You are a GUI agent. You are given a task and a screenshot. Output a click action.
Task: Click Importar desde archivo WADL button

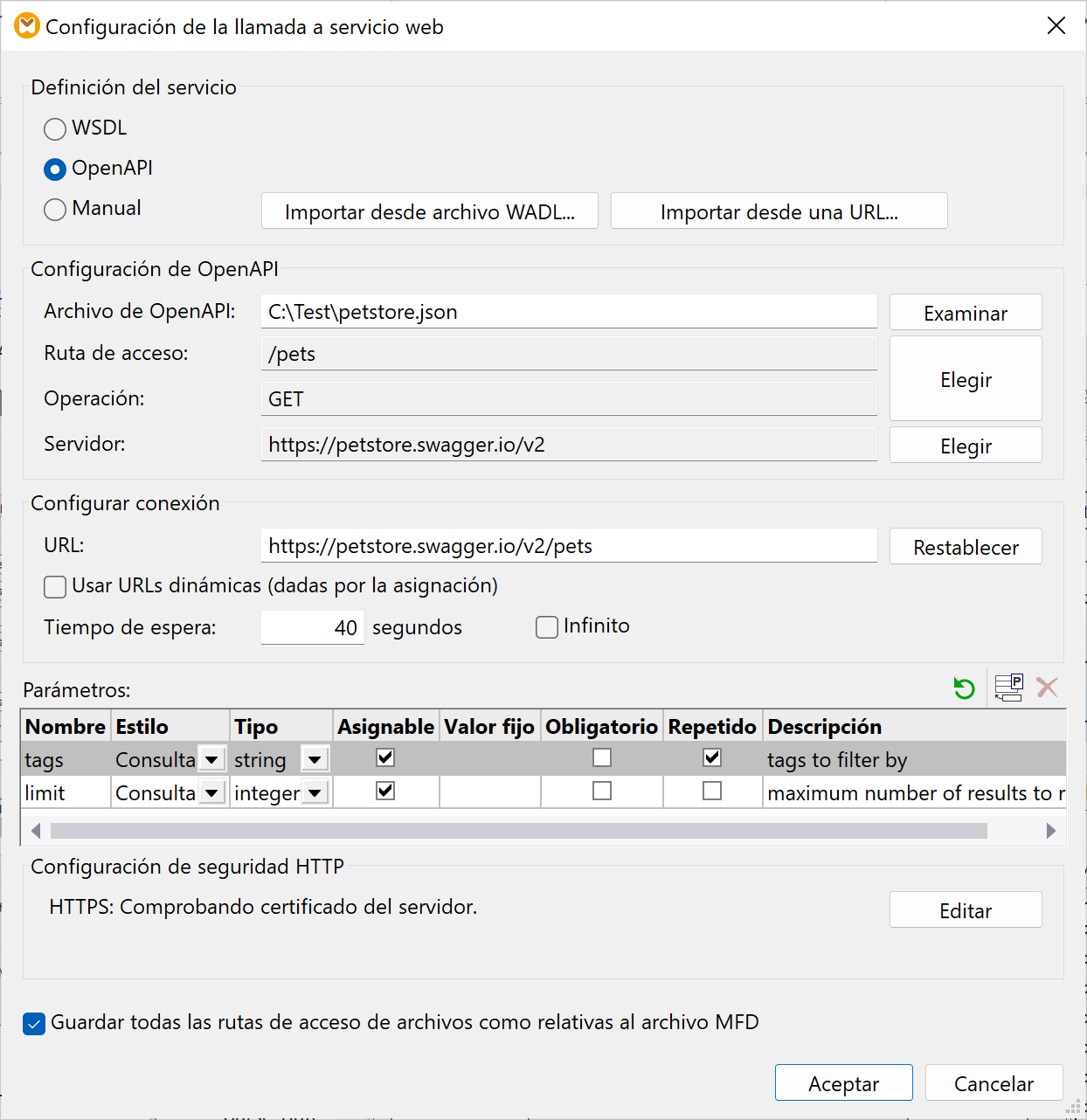429,211
